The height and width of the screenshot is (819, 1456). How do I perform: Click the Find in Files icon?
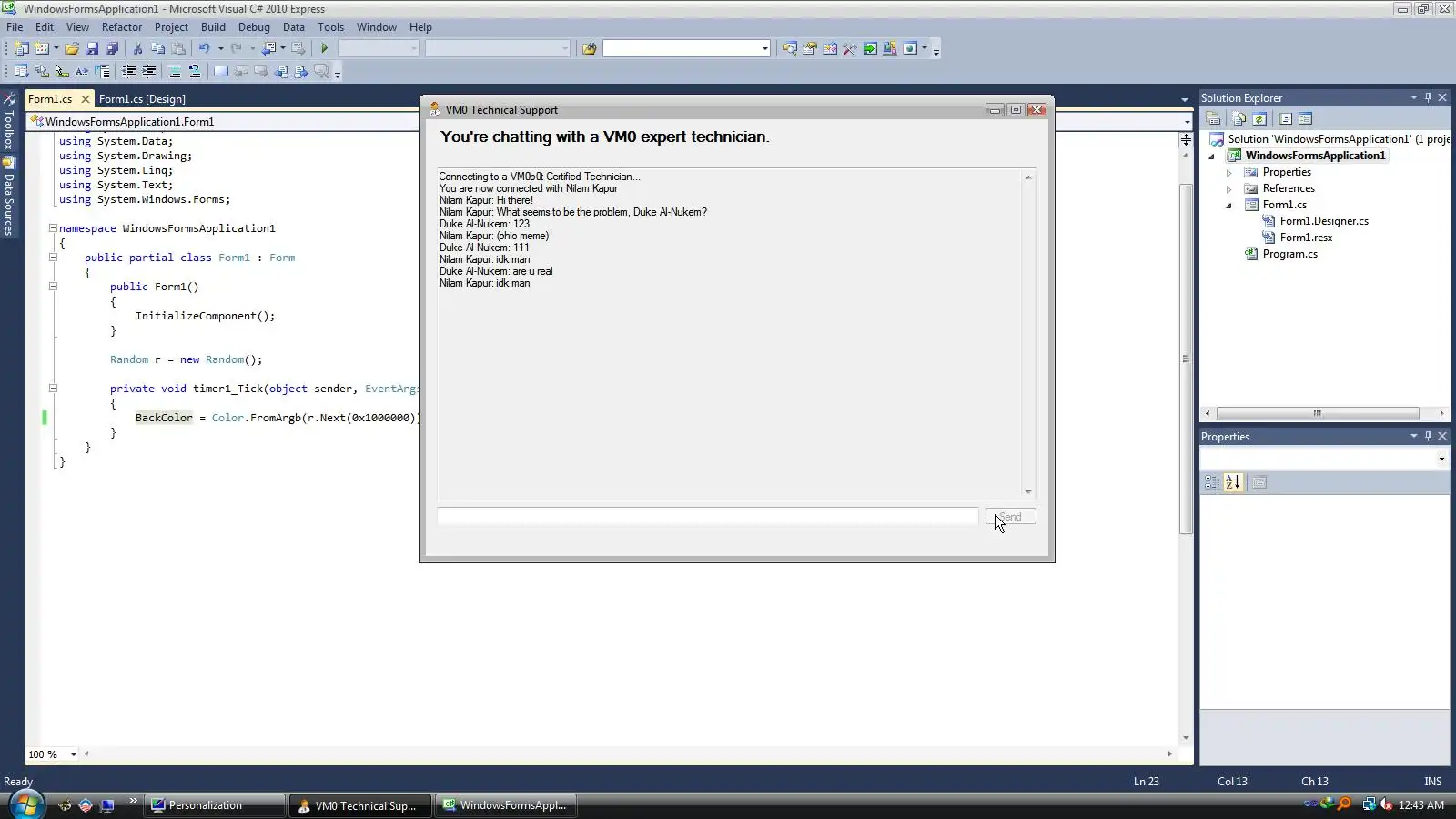pyautogui.click(x=589, y=48)
